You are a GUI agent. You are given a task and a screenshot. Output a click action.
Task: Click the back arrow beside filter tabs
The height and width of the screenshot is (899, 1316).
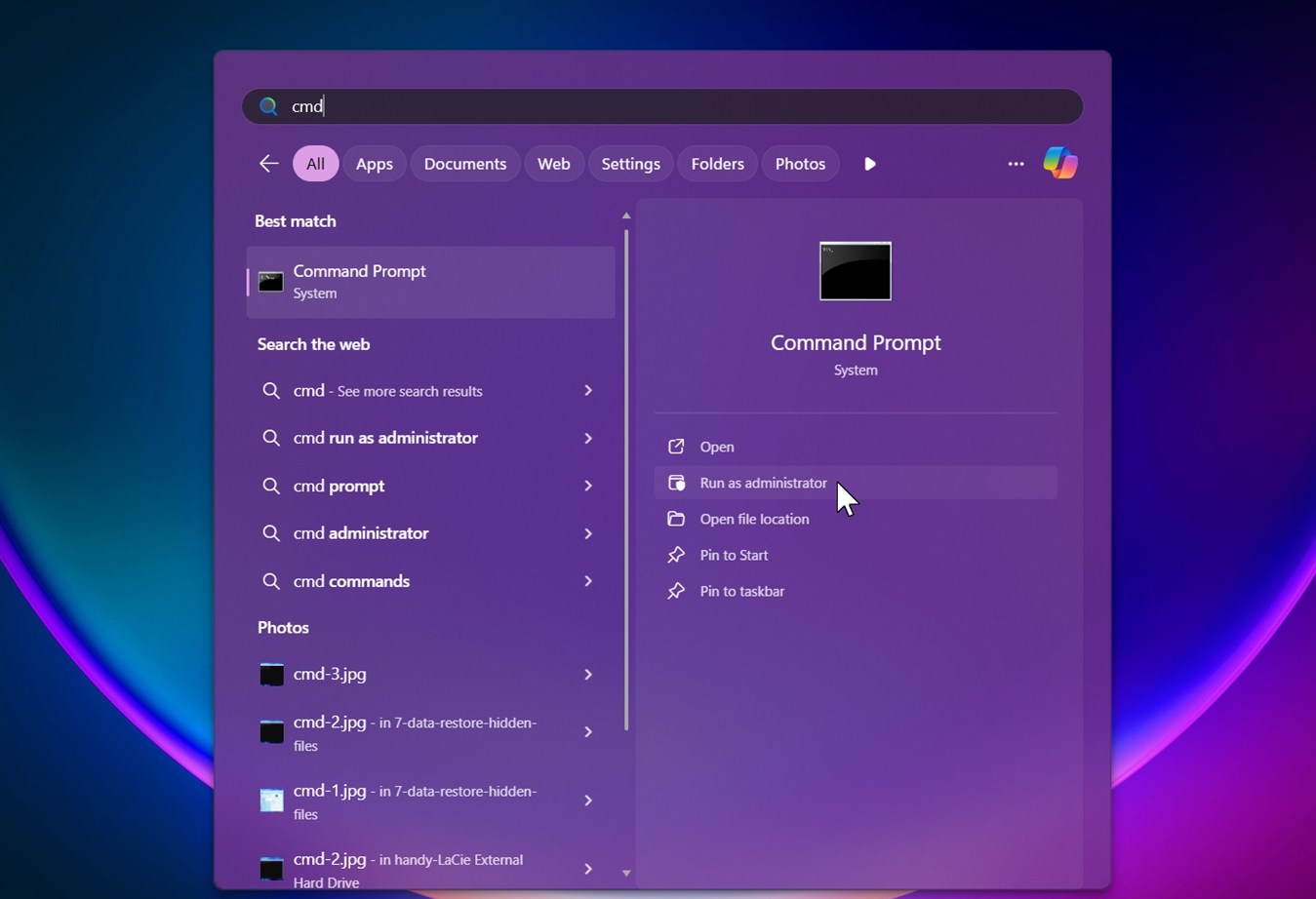click(x=268, y=164)
